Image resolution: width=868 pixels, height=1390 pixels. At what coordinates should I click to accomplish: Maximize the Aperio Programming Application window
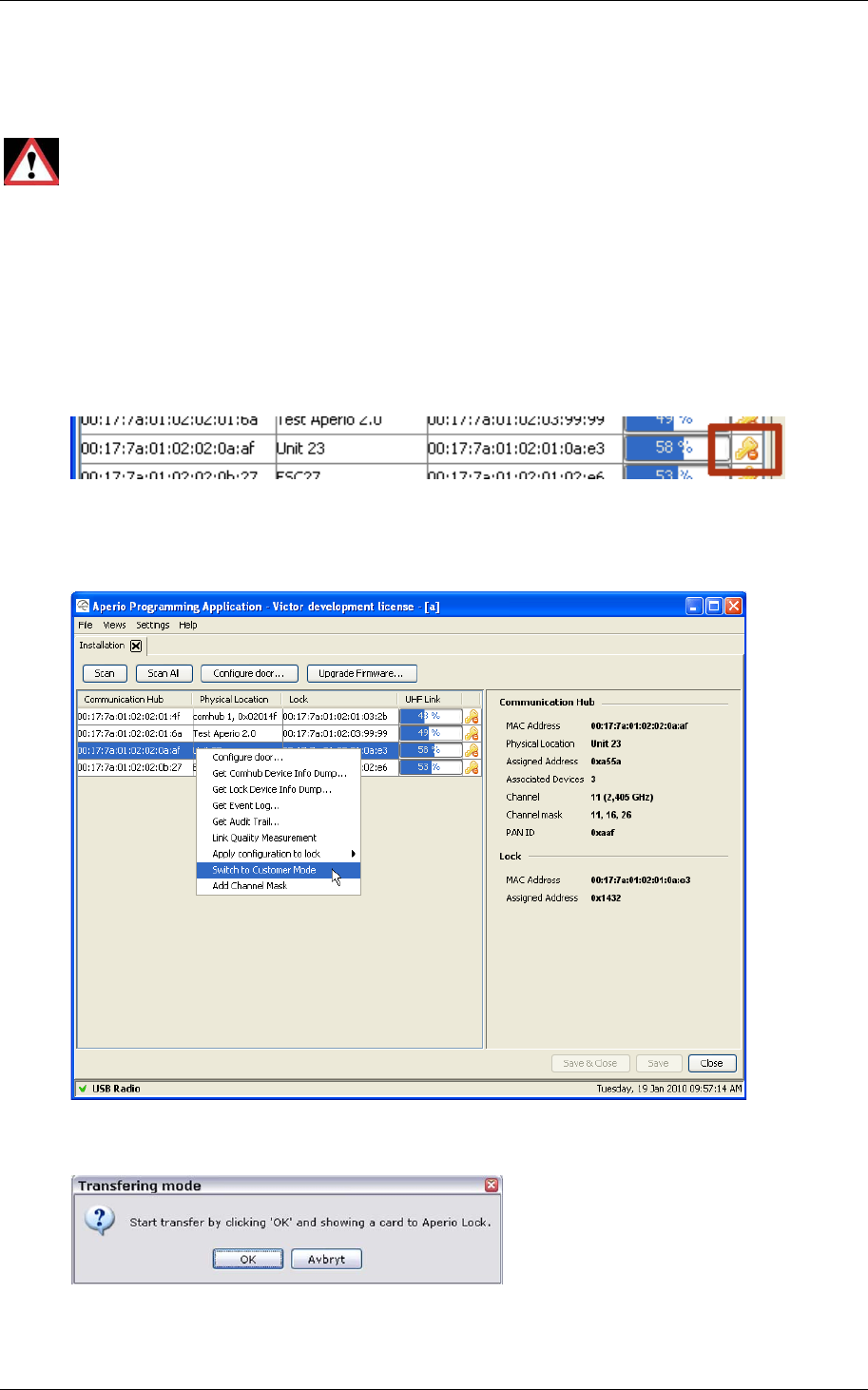pyautogui.click(x=714, y=606)
